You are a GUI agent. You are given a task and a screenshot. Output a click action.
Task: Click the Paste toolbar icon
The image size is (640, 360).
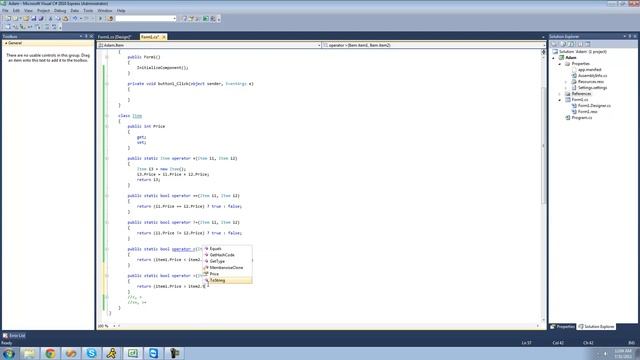(x=65, y=18)
